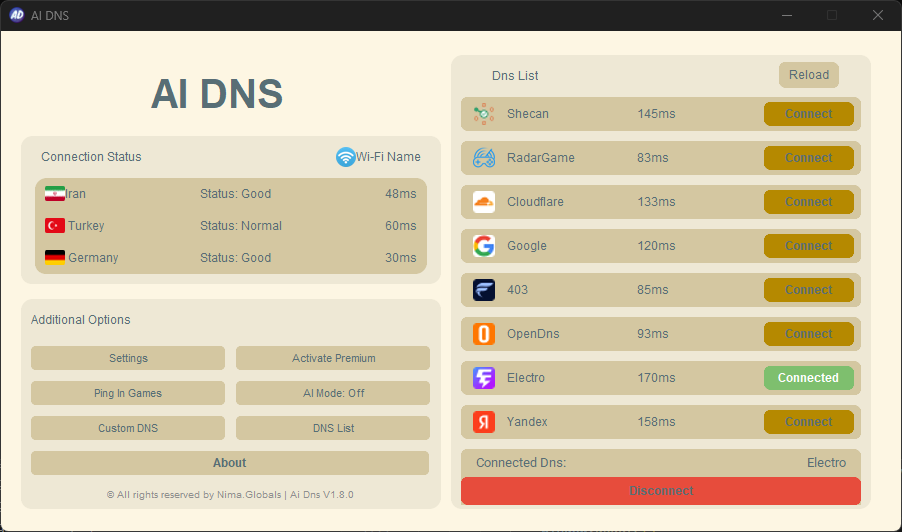Click the AI DNS app icon in title bar
Screen dimensions: 902x532
pyautogui.click(x=17, y=15)
